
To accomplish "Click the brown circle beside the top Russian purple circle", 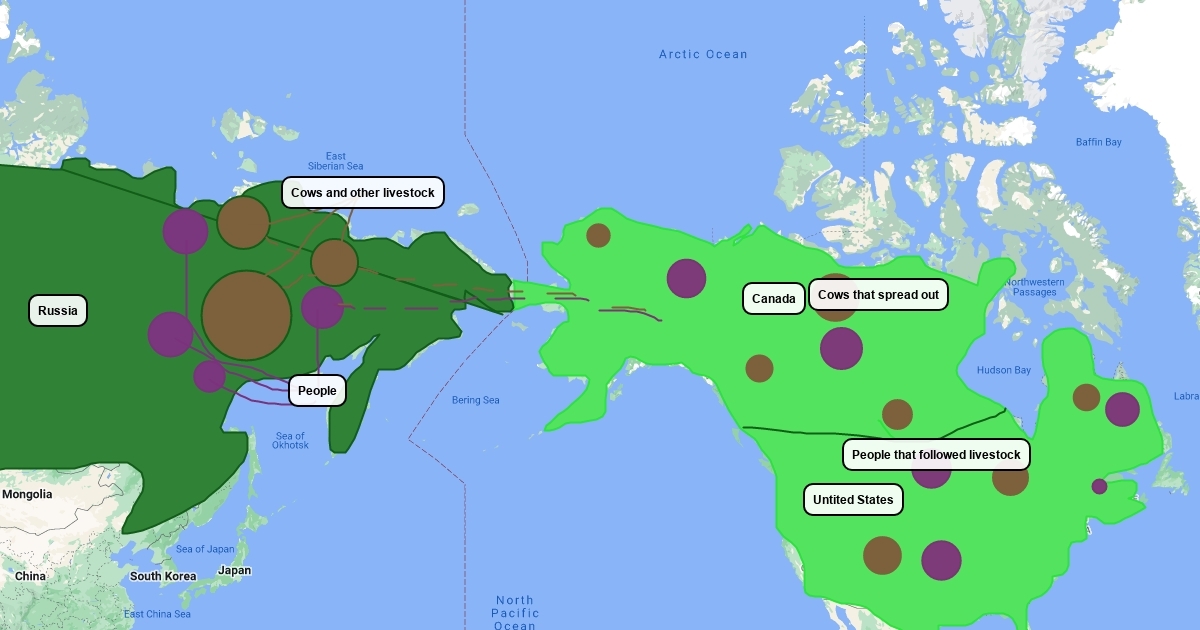I will pos(243,222).
